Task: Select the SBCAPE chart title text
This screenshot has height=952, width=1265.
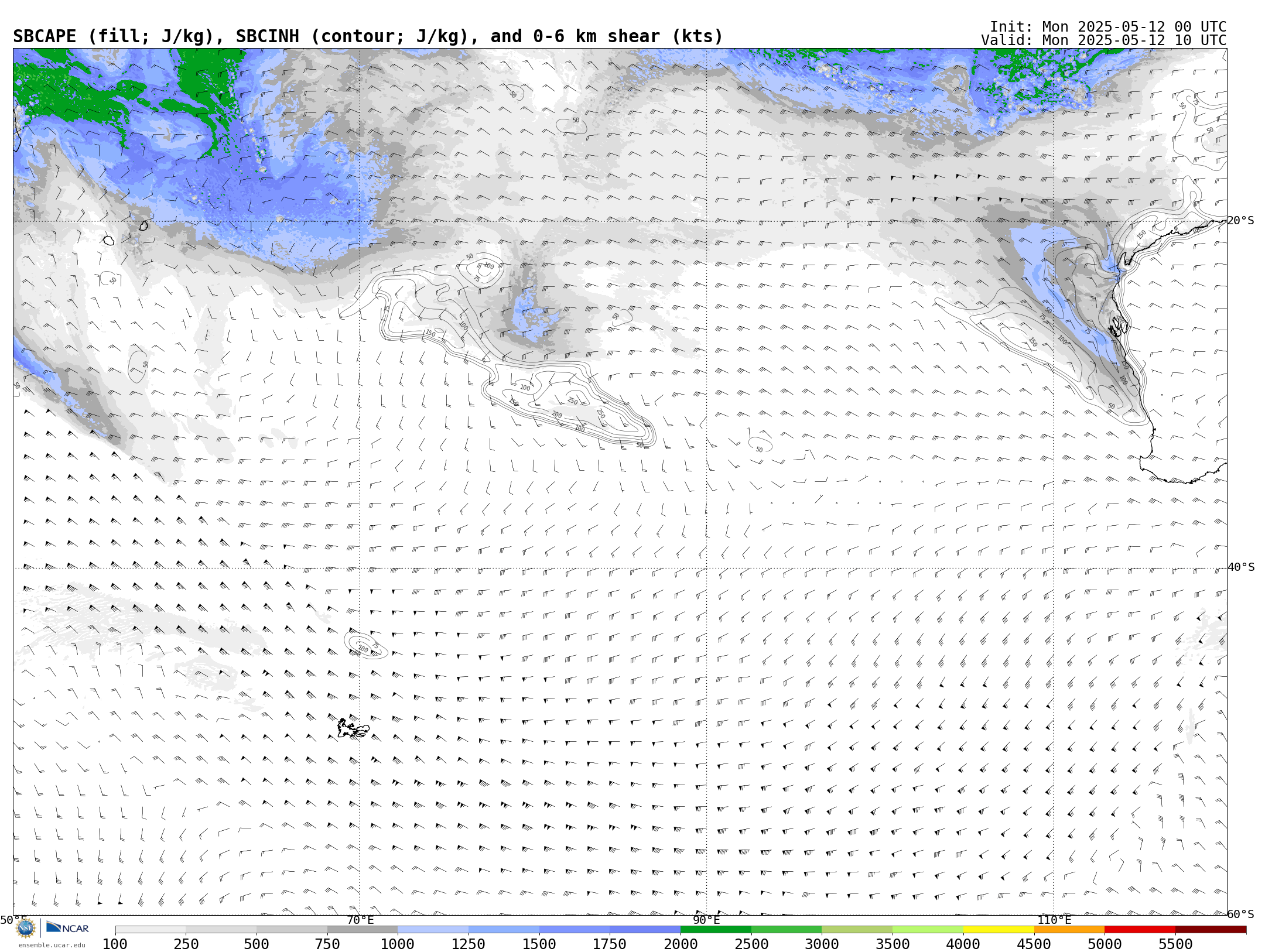Action: (x=368, y=36)
